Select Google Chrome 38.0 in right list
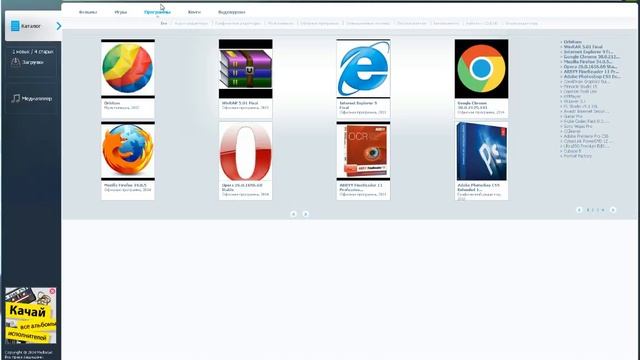Viewport: 640px width, 360px height. tap(591, 57)
